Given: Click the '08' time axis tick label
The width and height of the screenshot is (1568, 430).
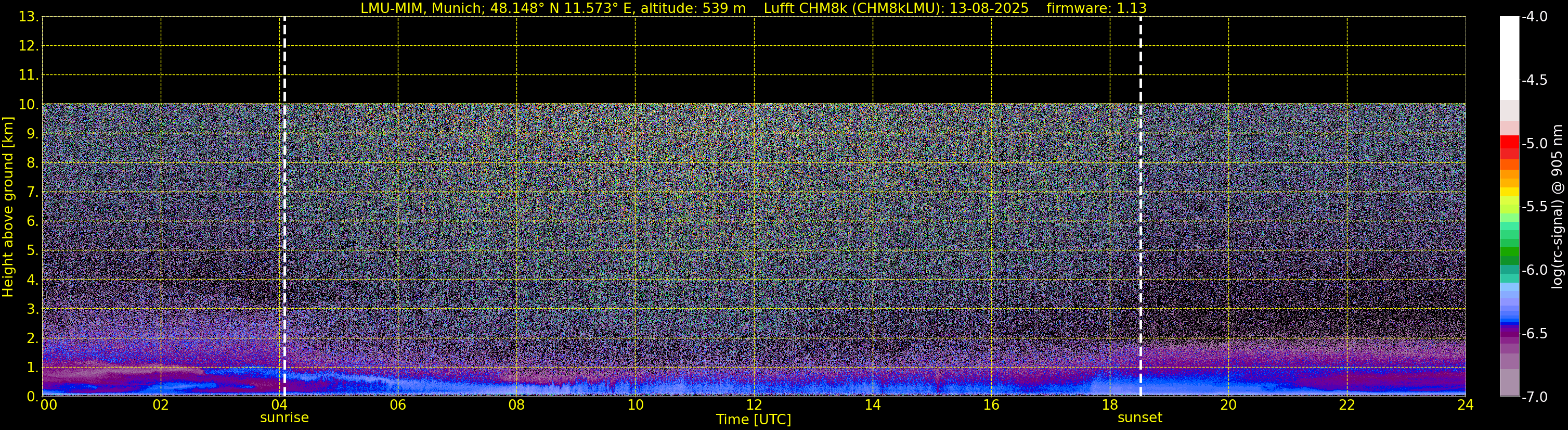Looking at the screenshot, I should [x=516, y=405].
